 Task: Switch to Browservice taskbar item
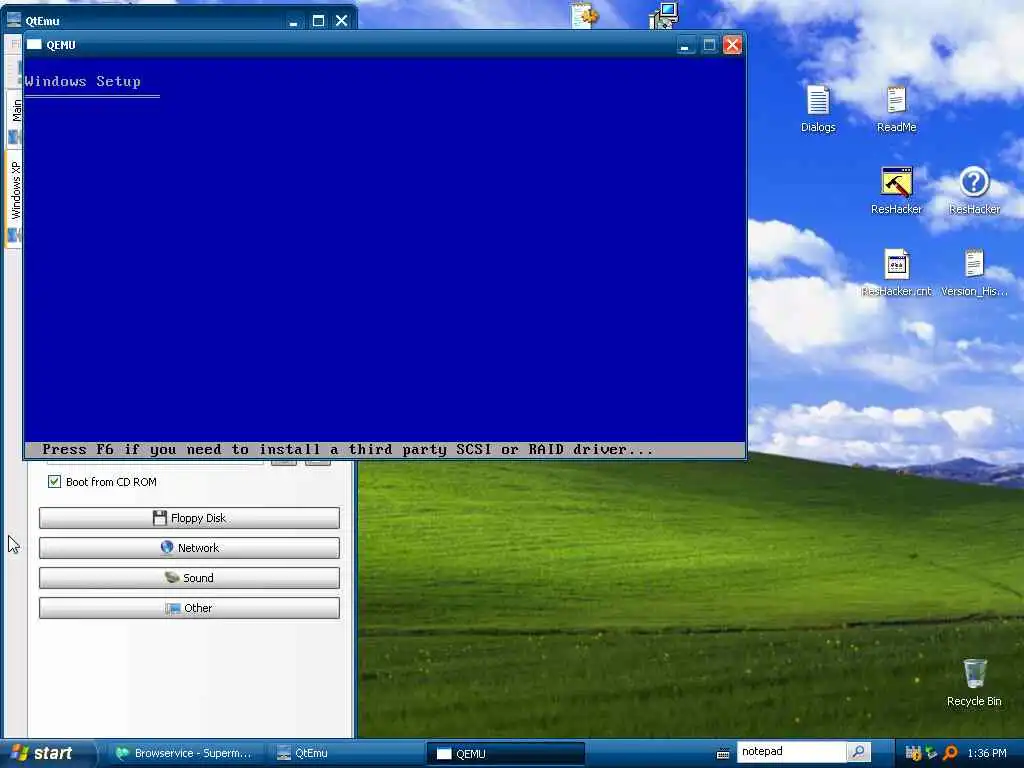click(x=184, y=753)
